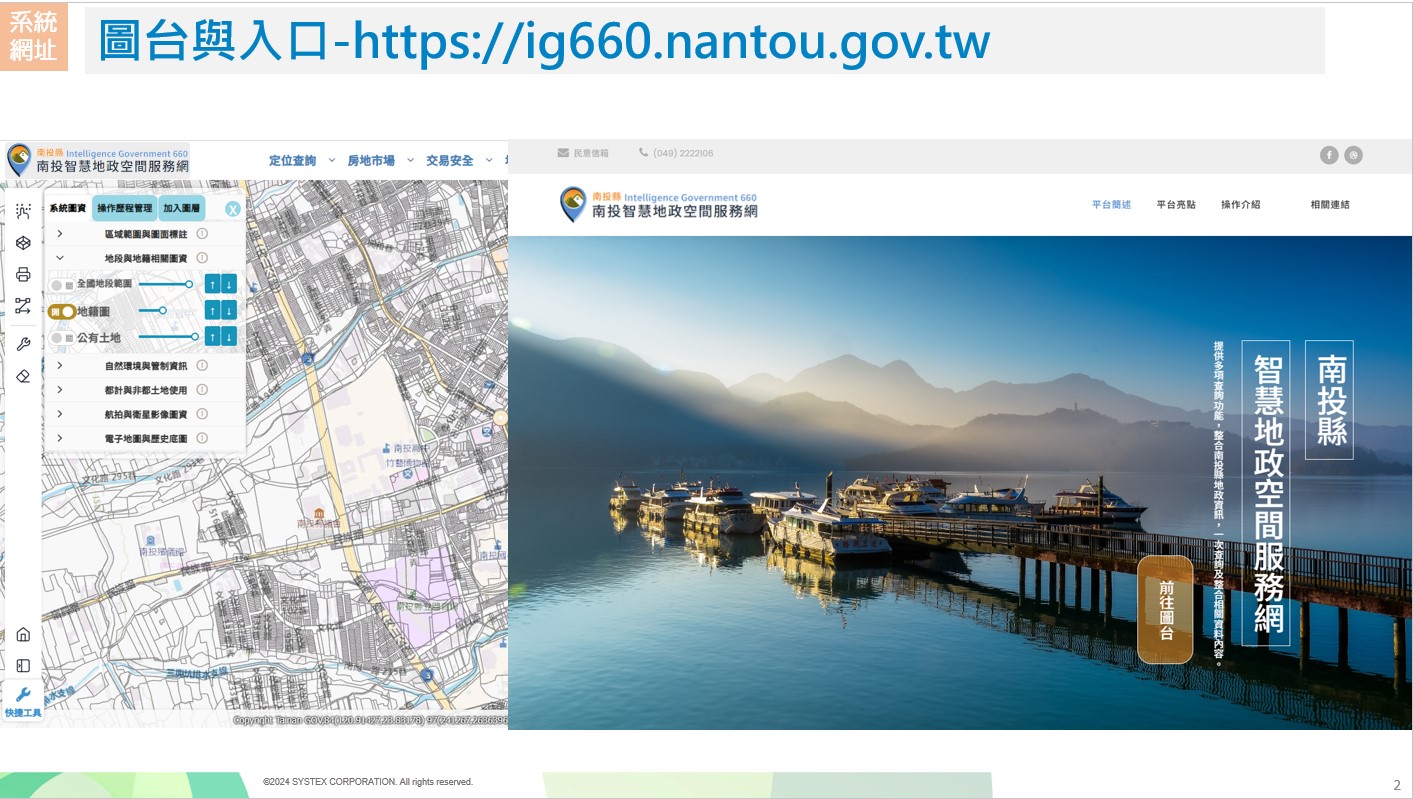This screenshot has height=799, width=1413.
Task: Select the eraser tool in map sidebar
Action: [23, 376]
